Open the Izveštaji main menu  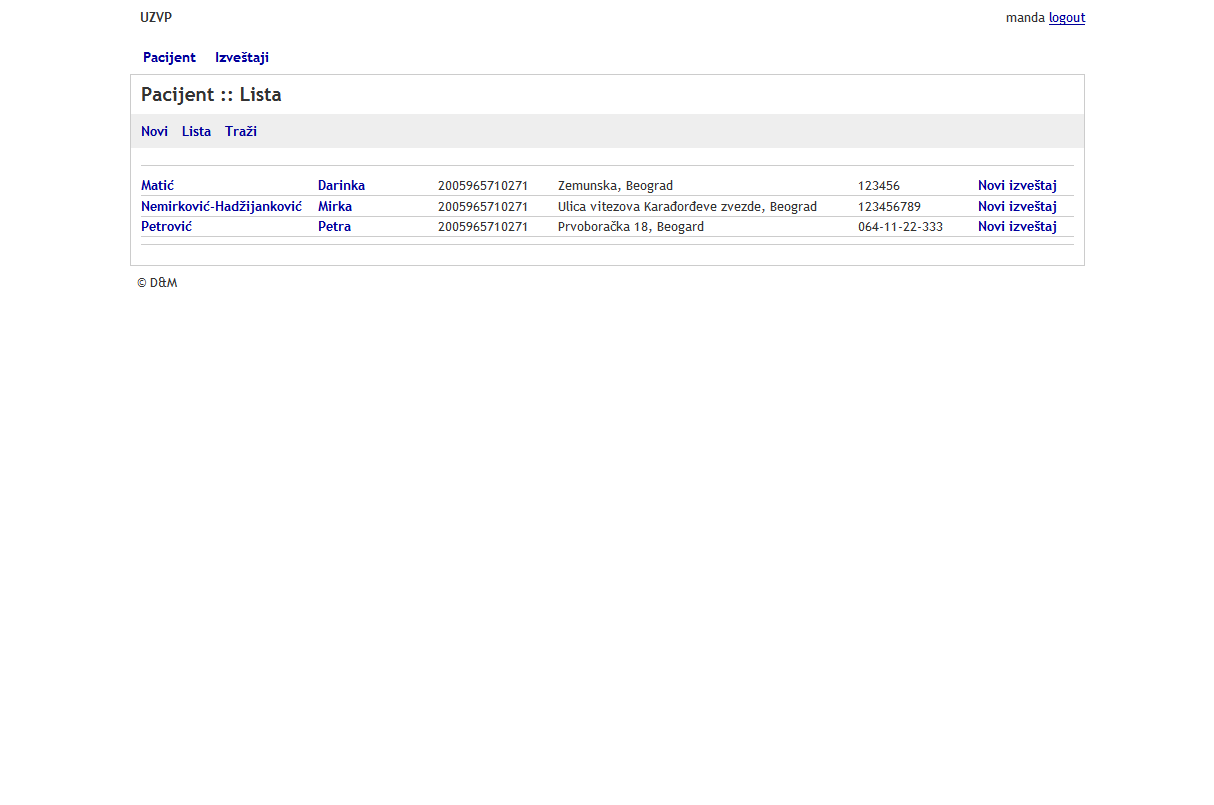click(241, 58)
